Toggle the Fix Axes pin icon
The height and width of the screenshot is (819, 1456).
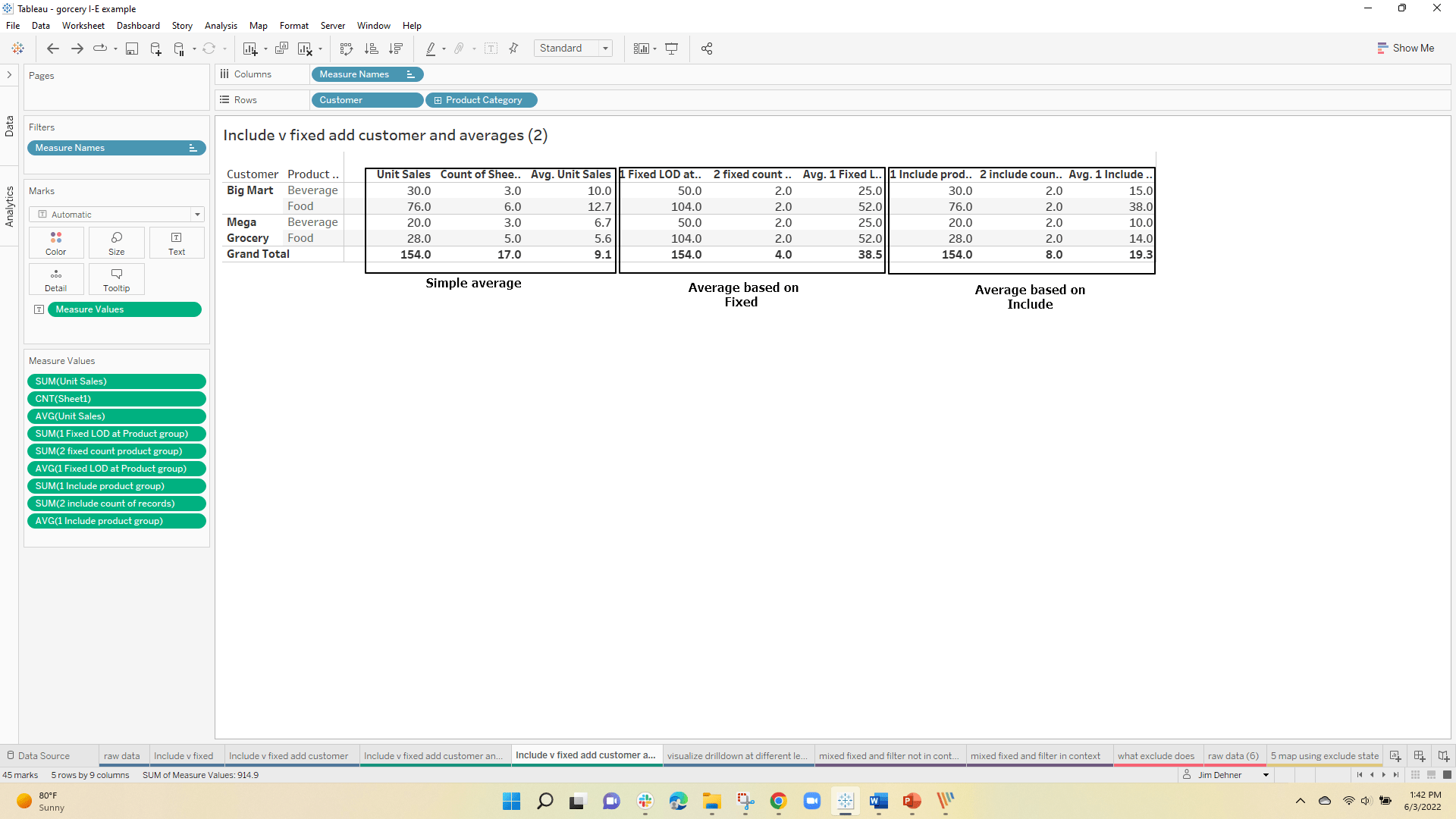(513, 49)
